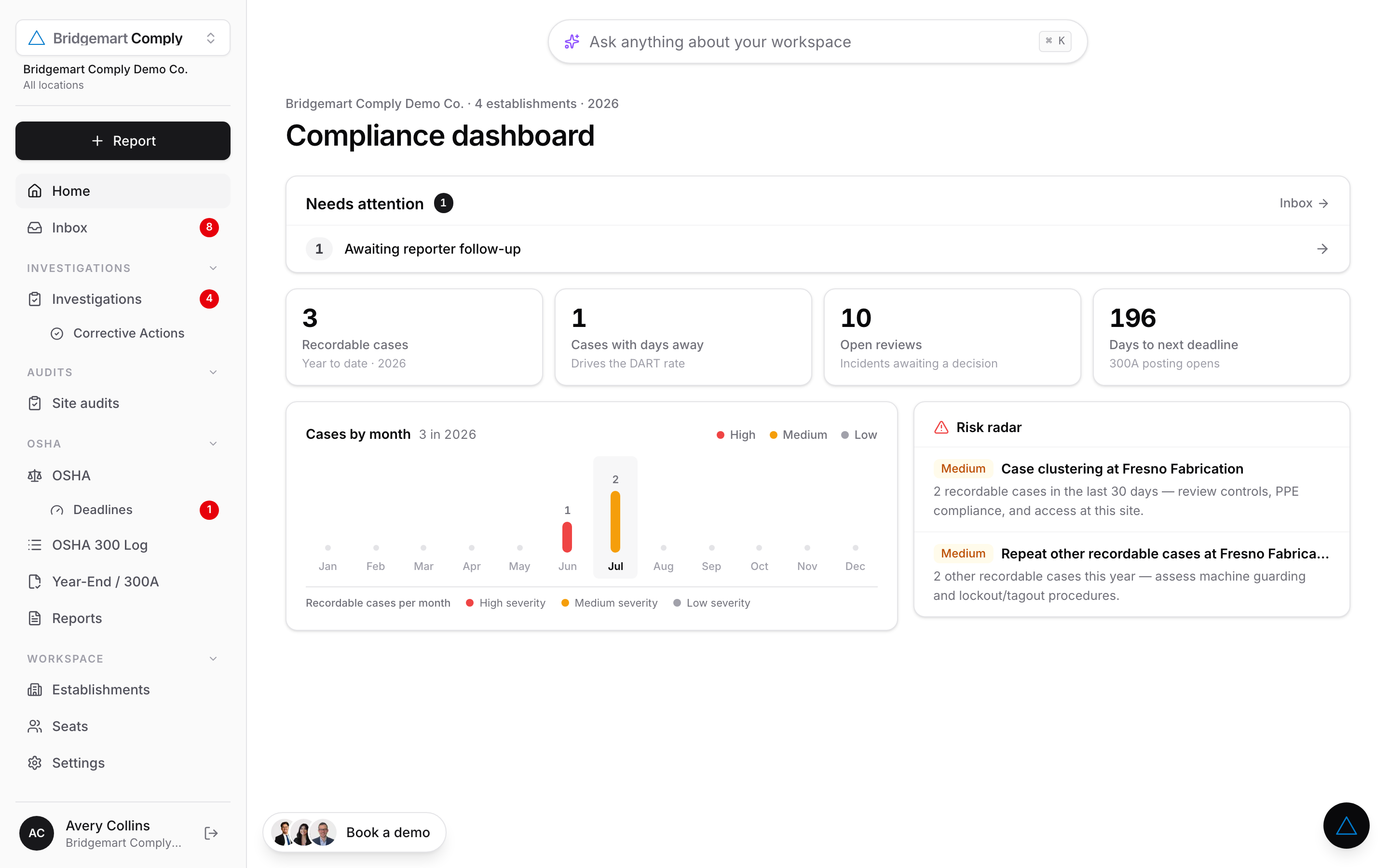Click the red June bar in chart
Viewport: 1389px width, 868px height.
click(x=567, y=537)
